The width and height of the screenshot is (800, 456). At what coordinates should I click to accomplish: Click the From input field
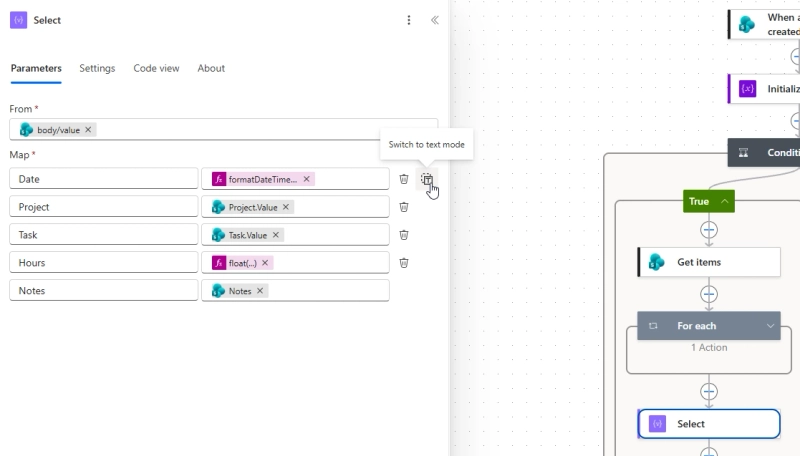coord(223,130)
